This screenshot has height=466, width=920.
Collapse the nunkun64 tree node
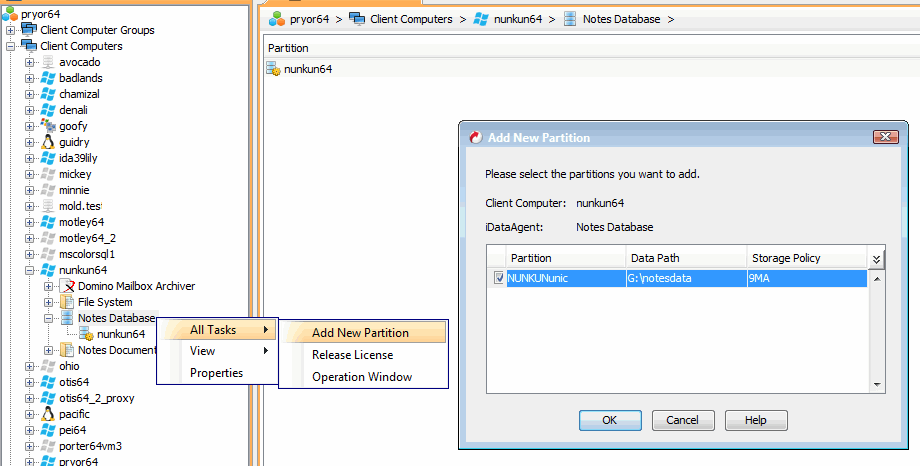30,270
